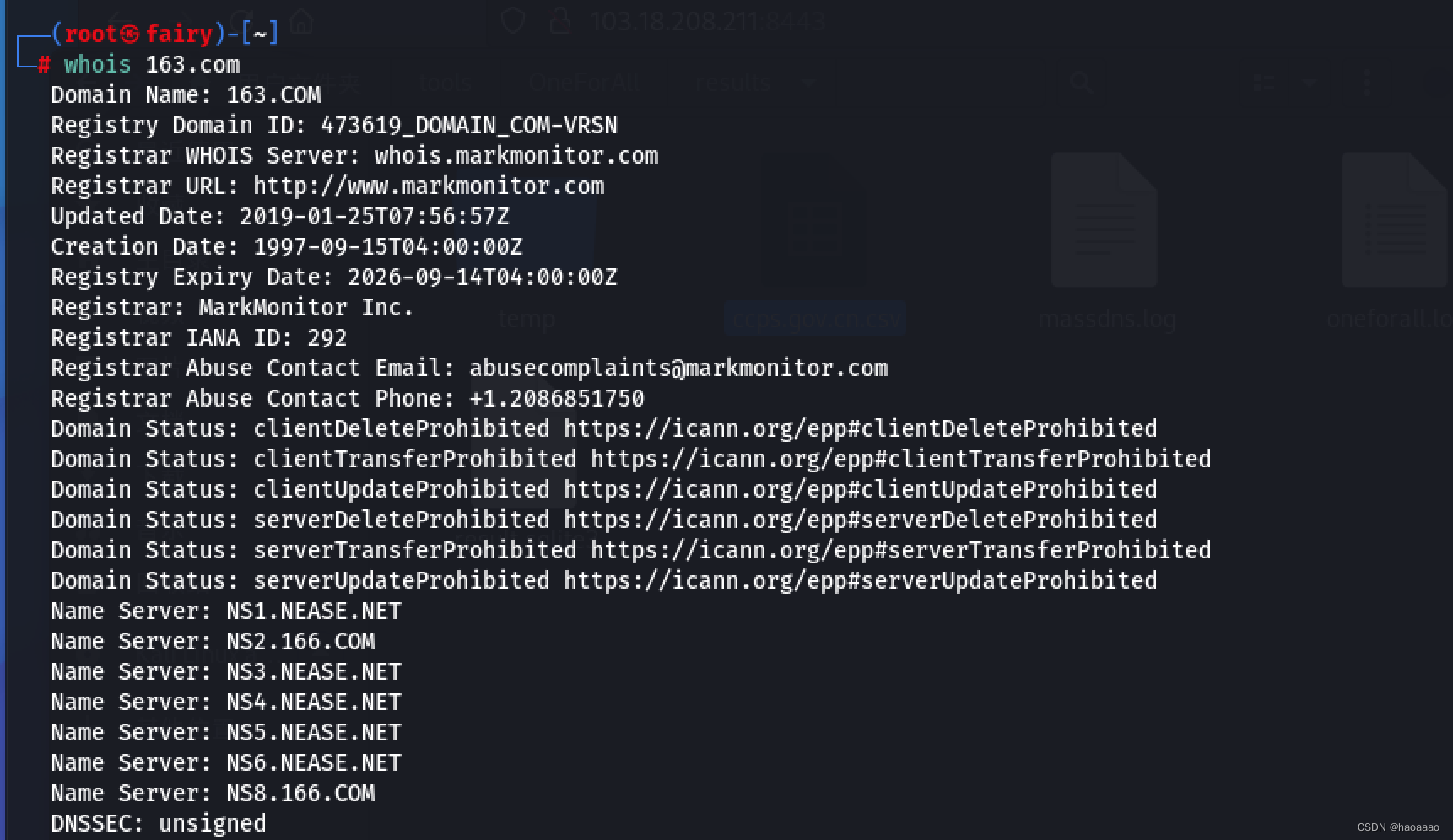Click the search magnifier in the file manager

(x=1081, y=83)
